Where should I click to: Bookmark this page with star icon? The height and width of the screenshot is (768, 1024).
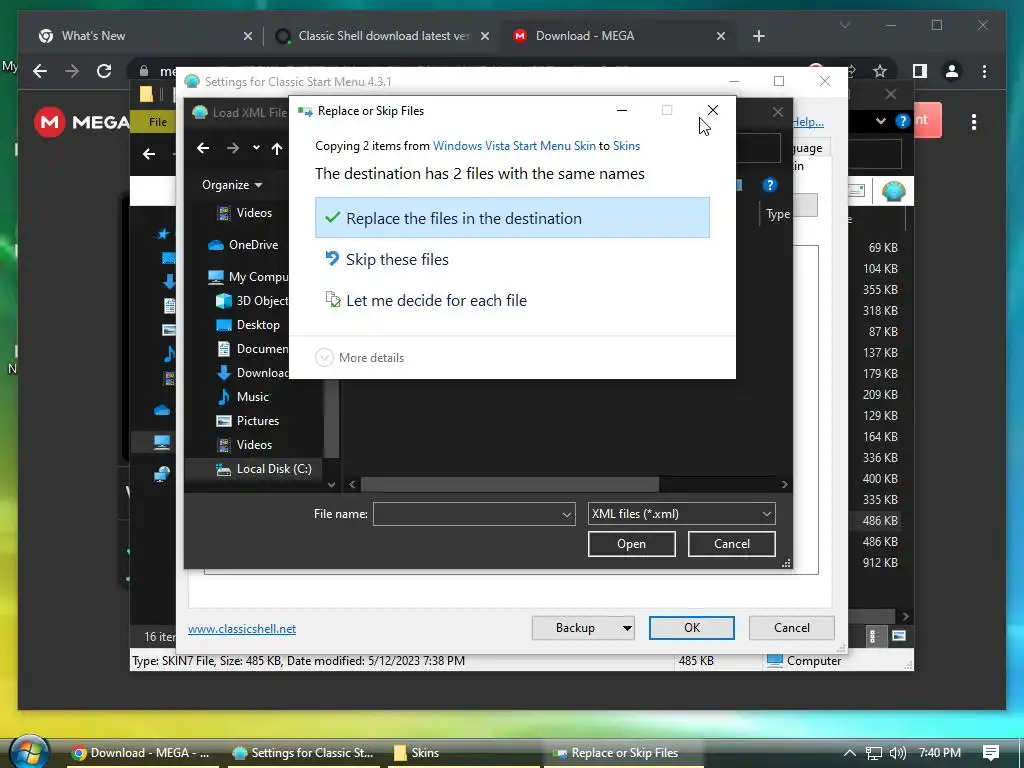pos(880,71)
